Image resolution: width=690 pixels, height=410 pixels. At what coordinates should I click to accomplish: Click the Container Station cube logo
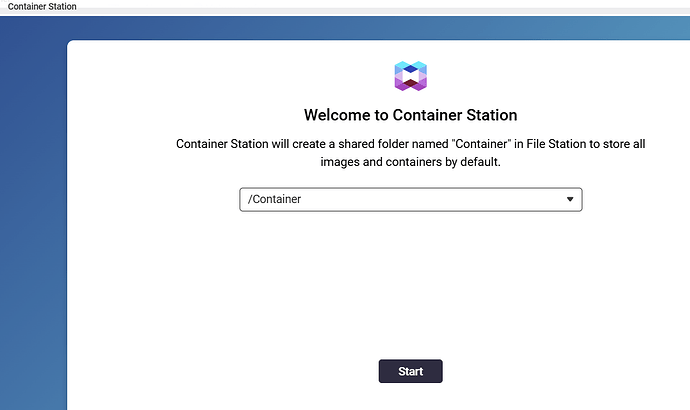pyautogui.click(x=410, y=76)
